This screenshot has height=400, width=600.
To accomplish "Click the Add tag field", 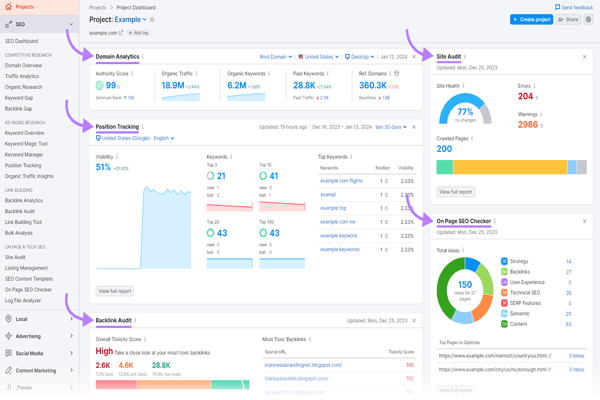I will click(139, 33).
